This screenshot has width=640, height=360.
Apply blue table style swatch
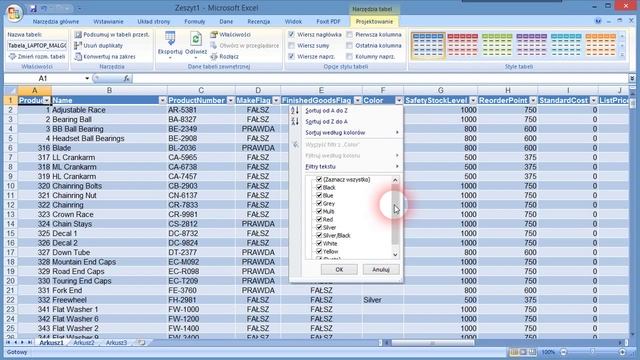[428, 46]
